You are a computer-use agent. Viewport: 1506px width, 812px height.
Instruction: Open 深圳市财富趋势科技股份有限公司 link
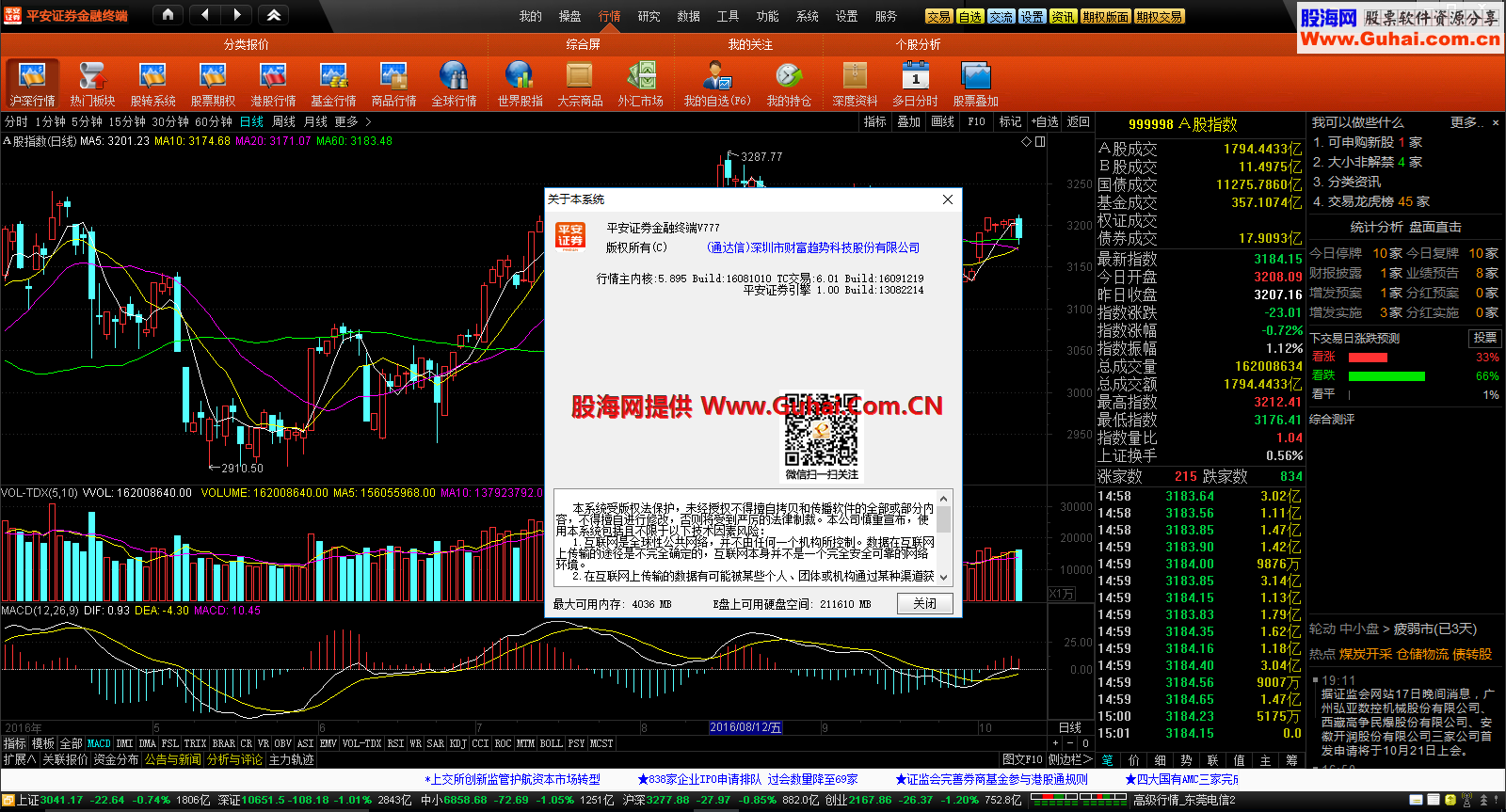click(813, 247)
